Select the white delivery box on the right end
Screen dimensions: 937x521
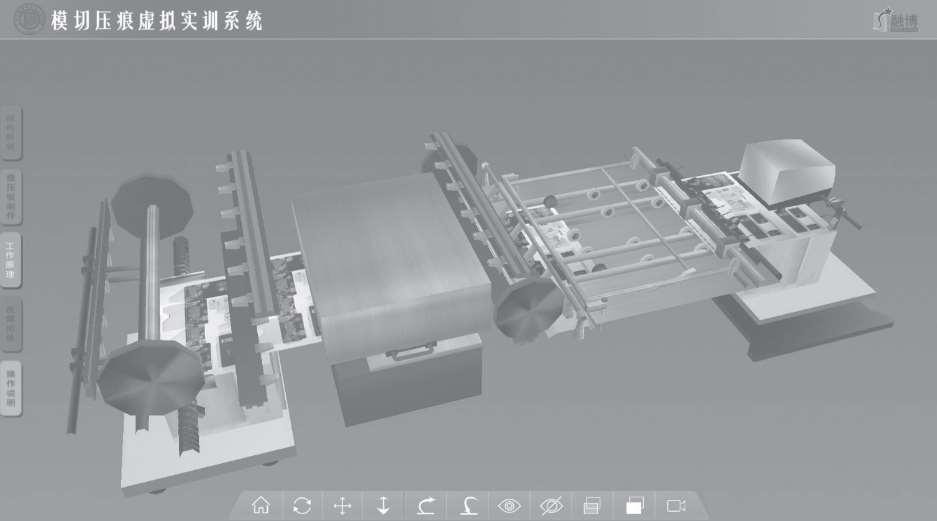click(x=788, y=170)
